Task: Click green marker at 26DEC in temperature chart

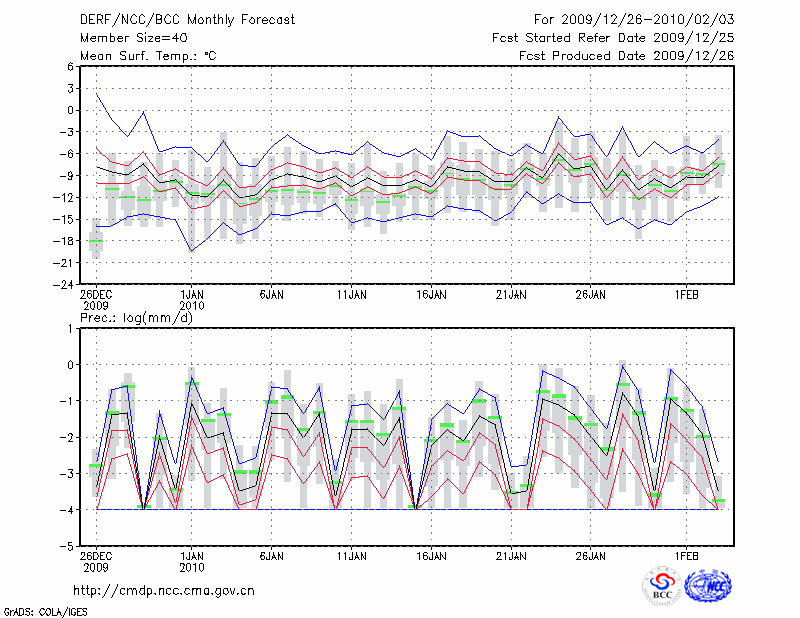Action: point(96,241)
